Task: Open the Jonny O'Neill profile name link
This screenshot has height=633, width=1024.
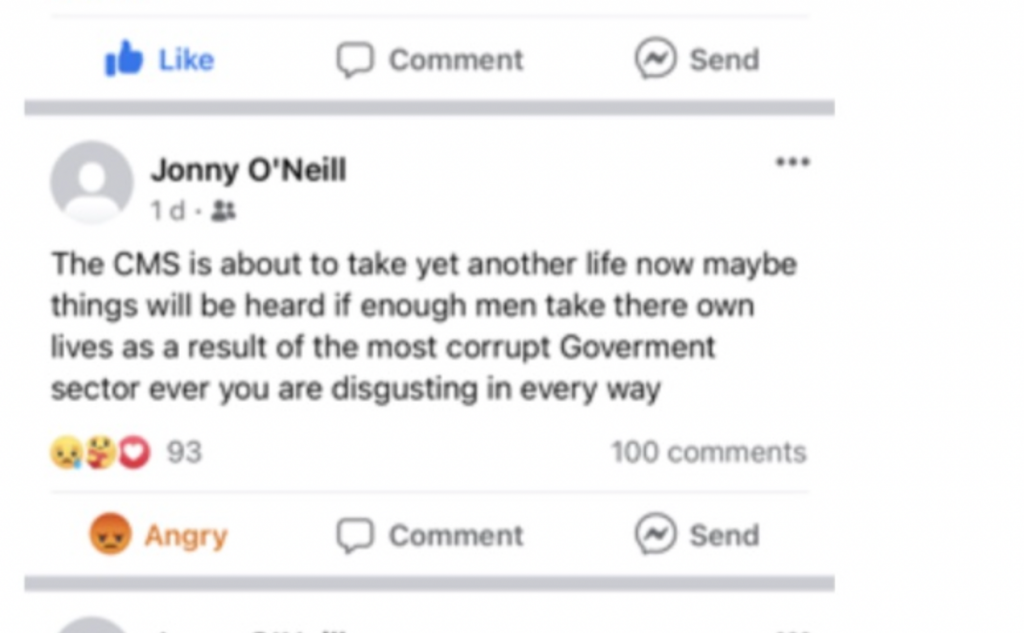Action: (x=248, y=171)
